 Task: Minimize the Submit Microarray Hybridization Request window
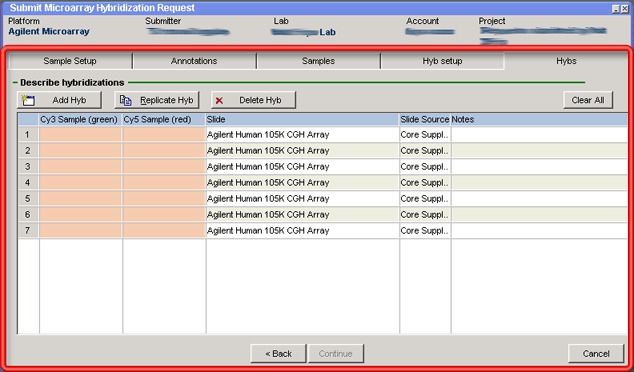[x=616, y=9]
